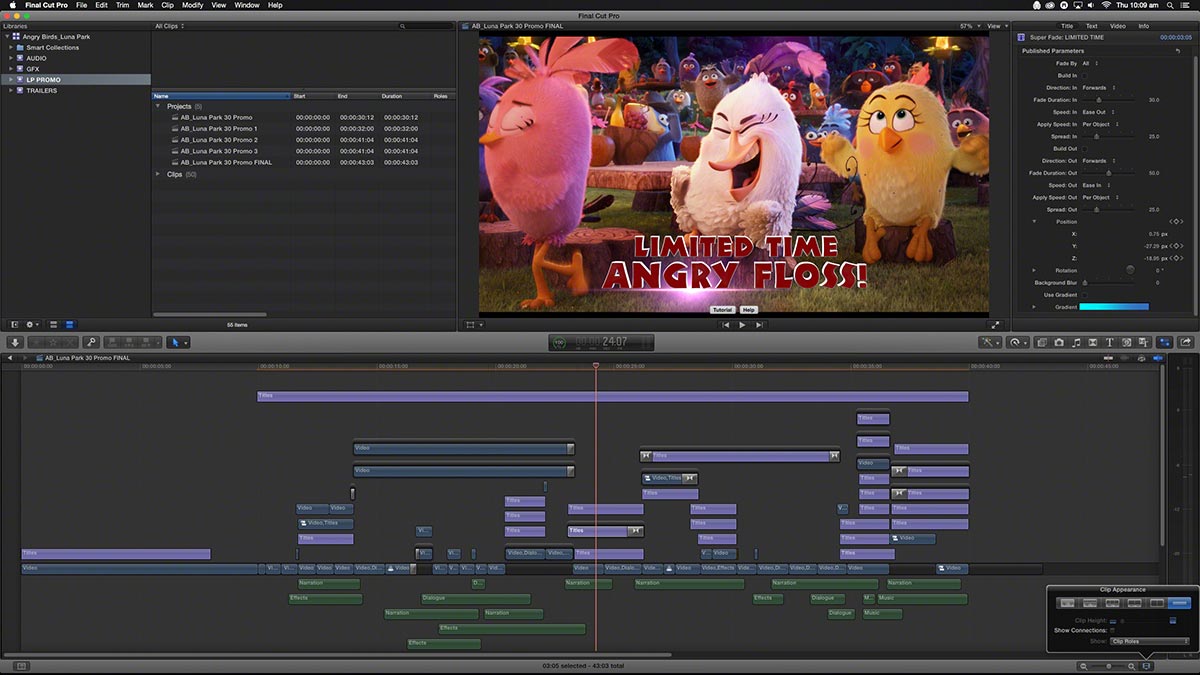The height and width of the screenshot is (675, 1200).
Task: Expand the Clips group in browser
Action: point(157,174)
